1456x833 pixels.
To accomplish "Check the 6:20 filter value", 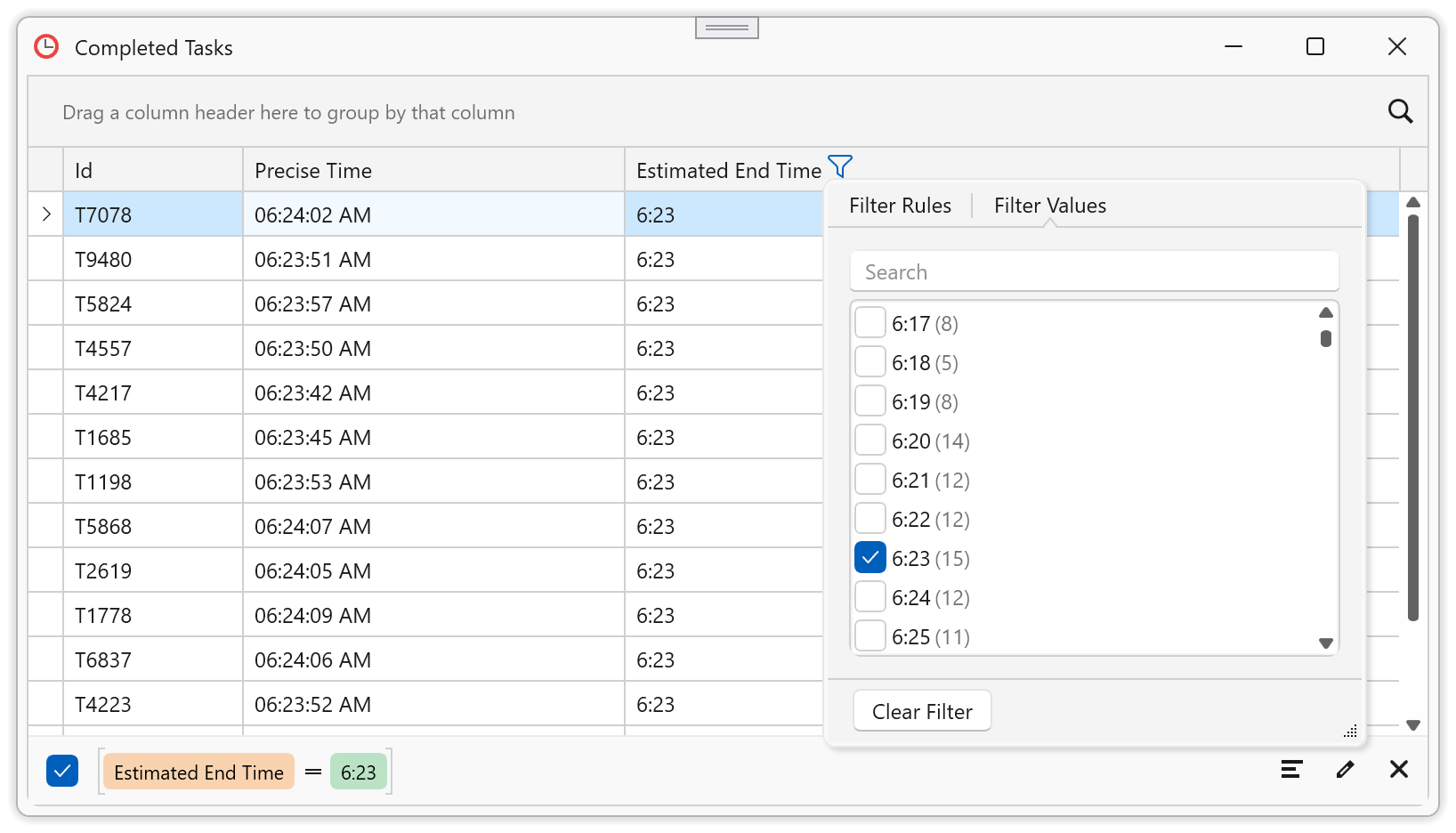I will (870, 440).
